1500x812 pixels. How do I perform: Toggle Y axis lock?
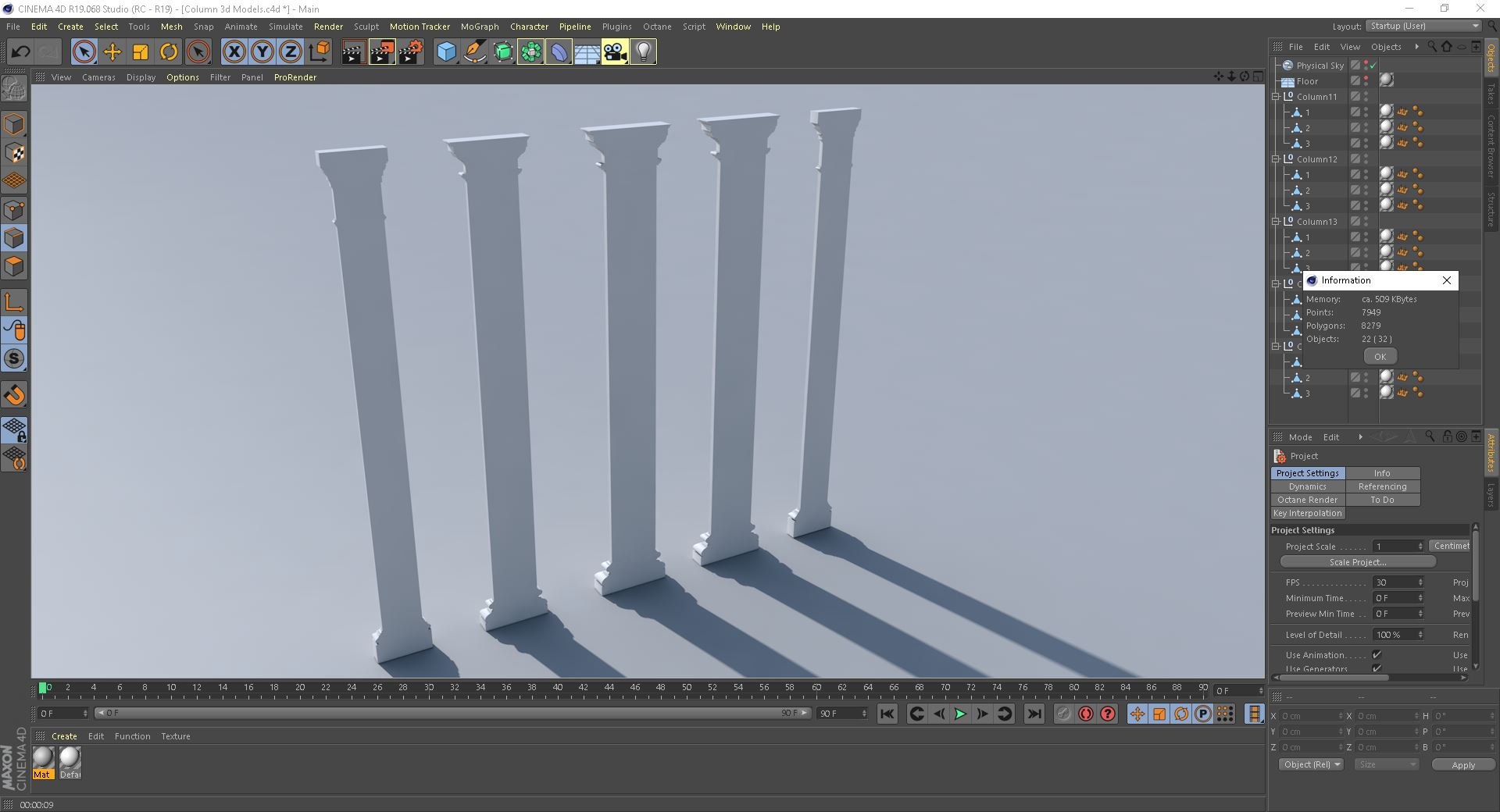(262, 52)
